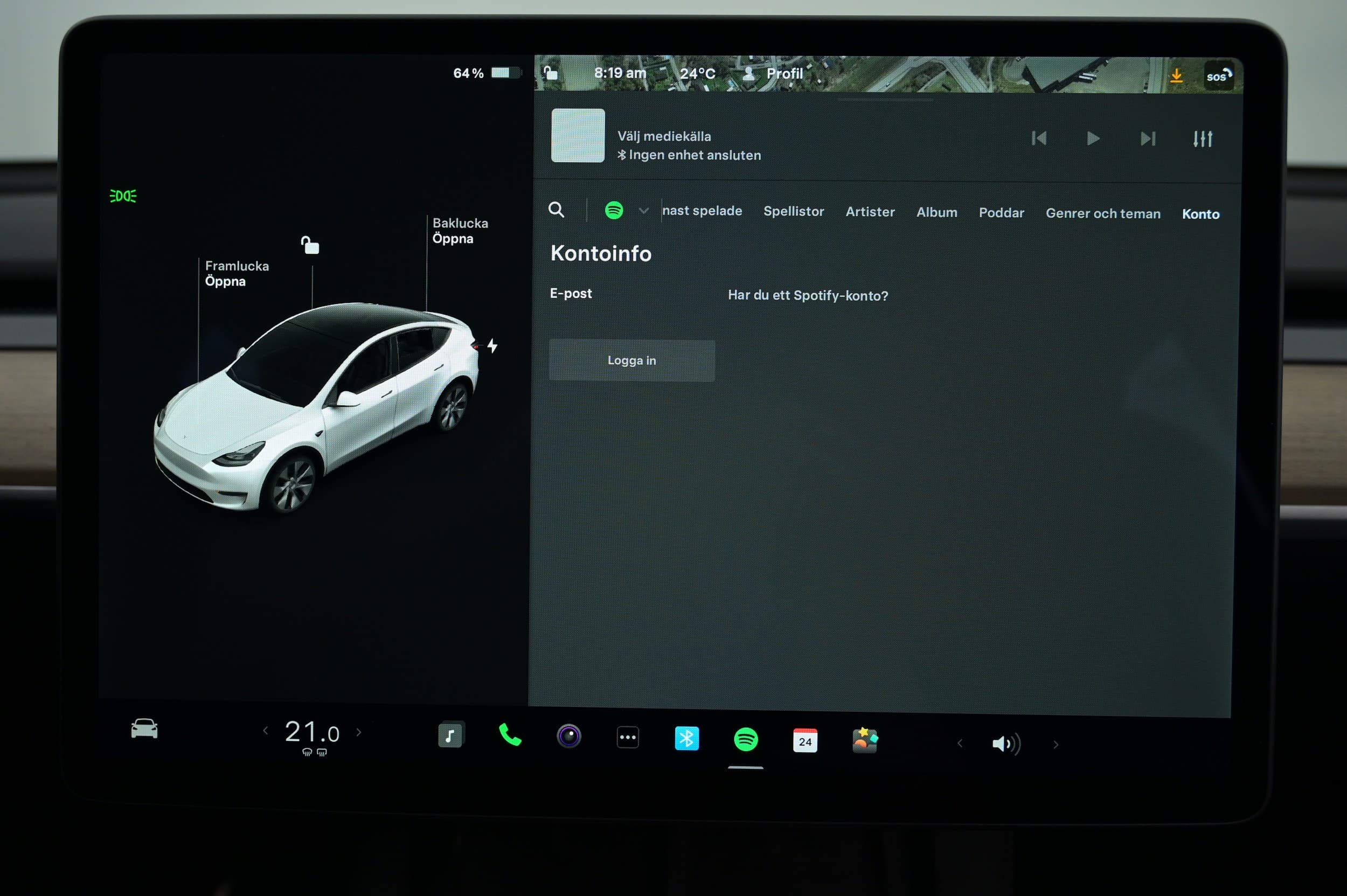1347x896 pixels.
Task: Open the Calendar app showing 24
Action: pyautogui.click(x=804, y=741)
